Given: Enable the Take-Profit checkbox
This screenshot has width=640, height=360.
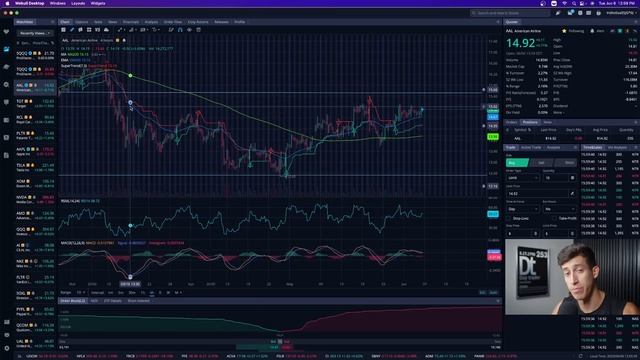Looking at the screenshot, I should (554, 218).
